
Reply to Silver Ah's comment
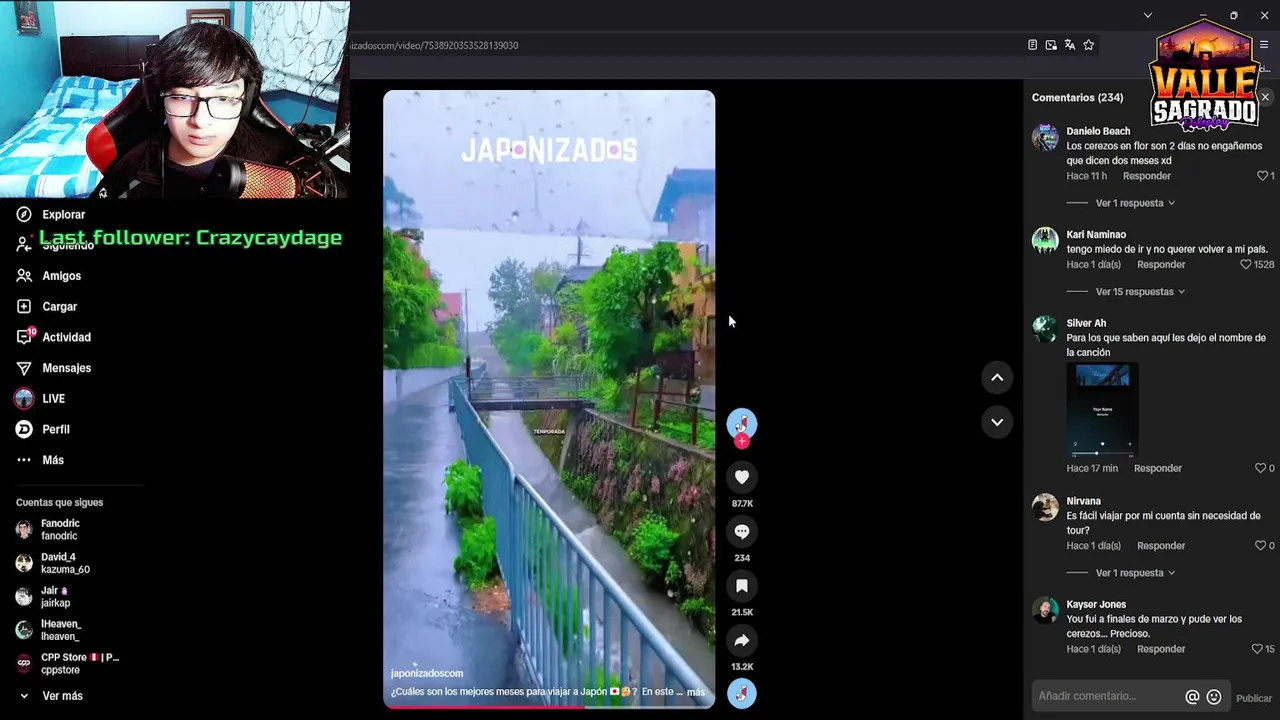point(1158,468)
